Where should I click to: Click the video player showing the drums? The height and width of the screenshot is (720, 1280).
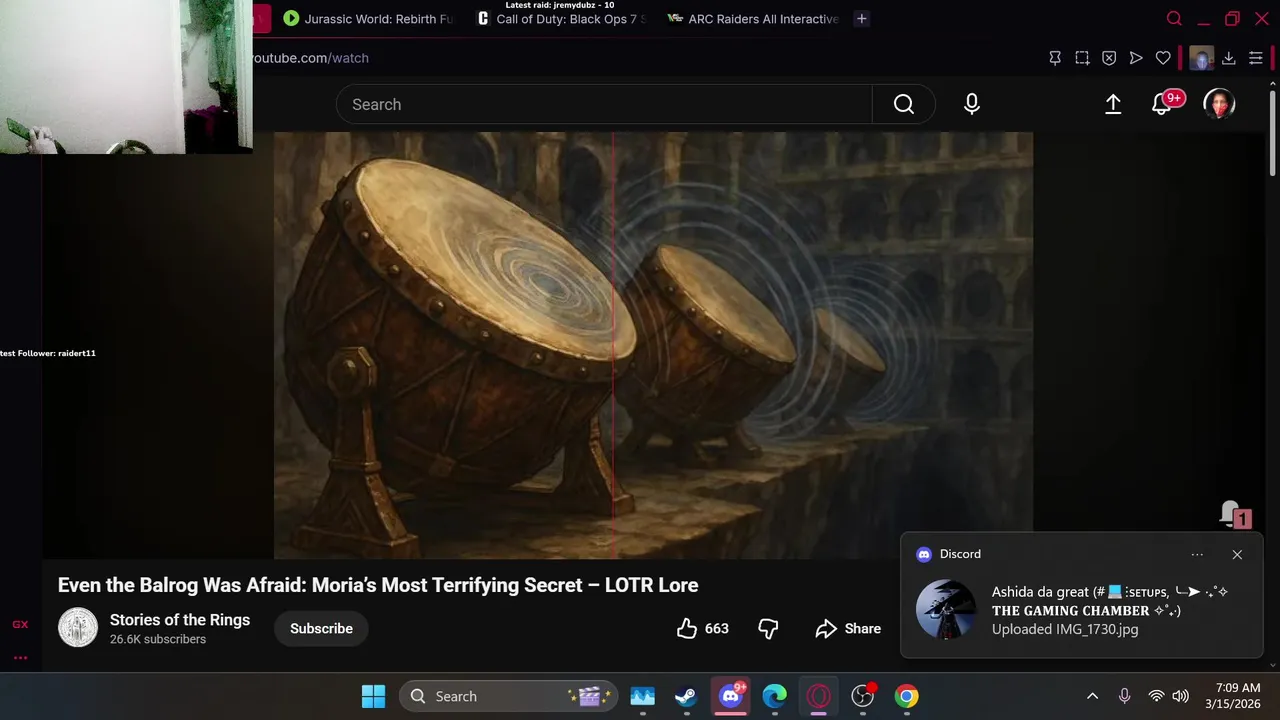(653, 345)
